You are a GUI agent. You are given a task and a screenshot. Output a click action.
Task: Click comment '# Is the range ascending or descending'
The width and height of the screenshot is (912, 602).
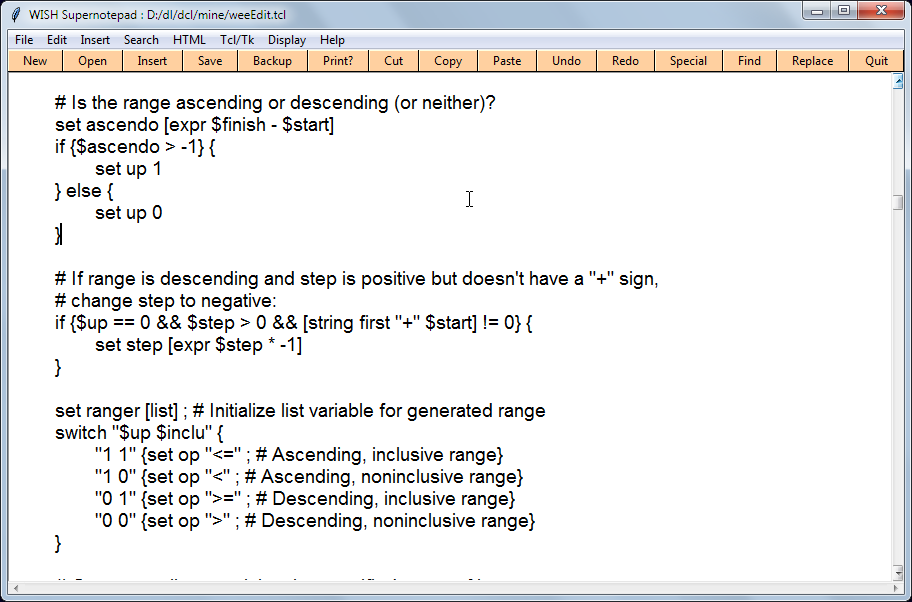[275, 103]
